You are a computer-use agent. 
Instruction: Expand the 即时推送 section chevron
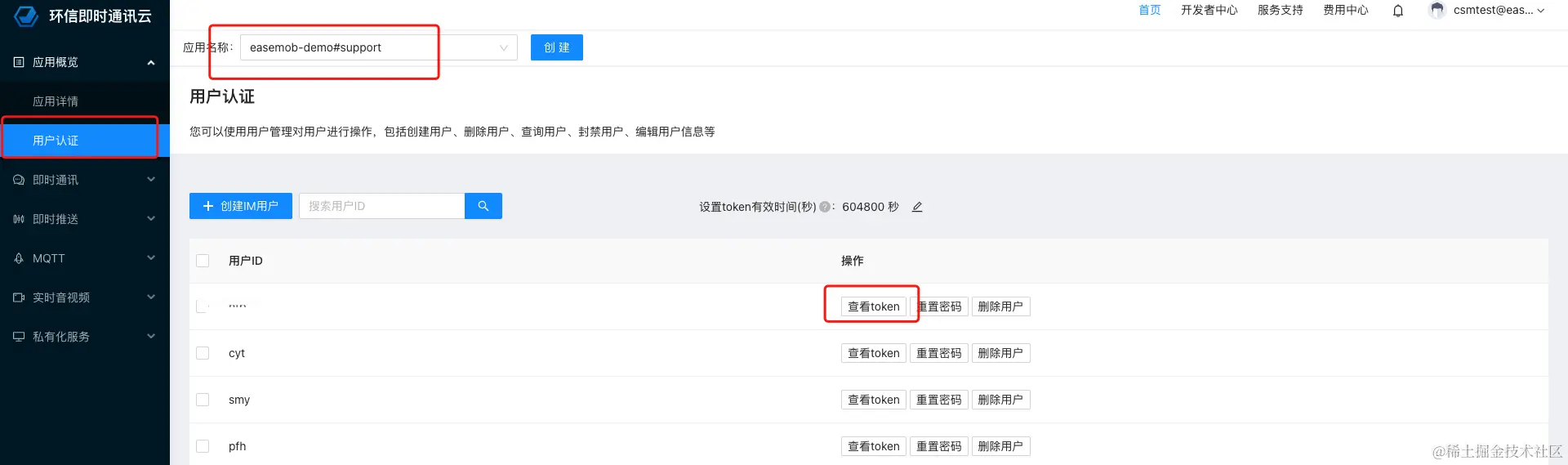tap(151, 219)
